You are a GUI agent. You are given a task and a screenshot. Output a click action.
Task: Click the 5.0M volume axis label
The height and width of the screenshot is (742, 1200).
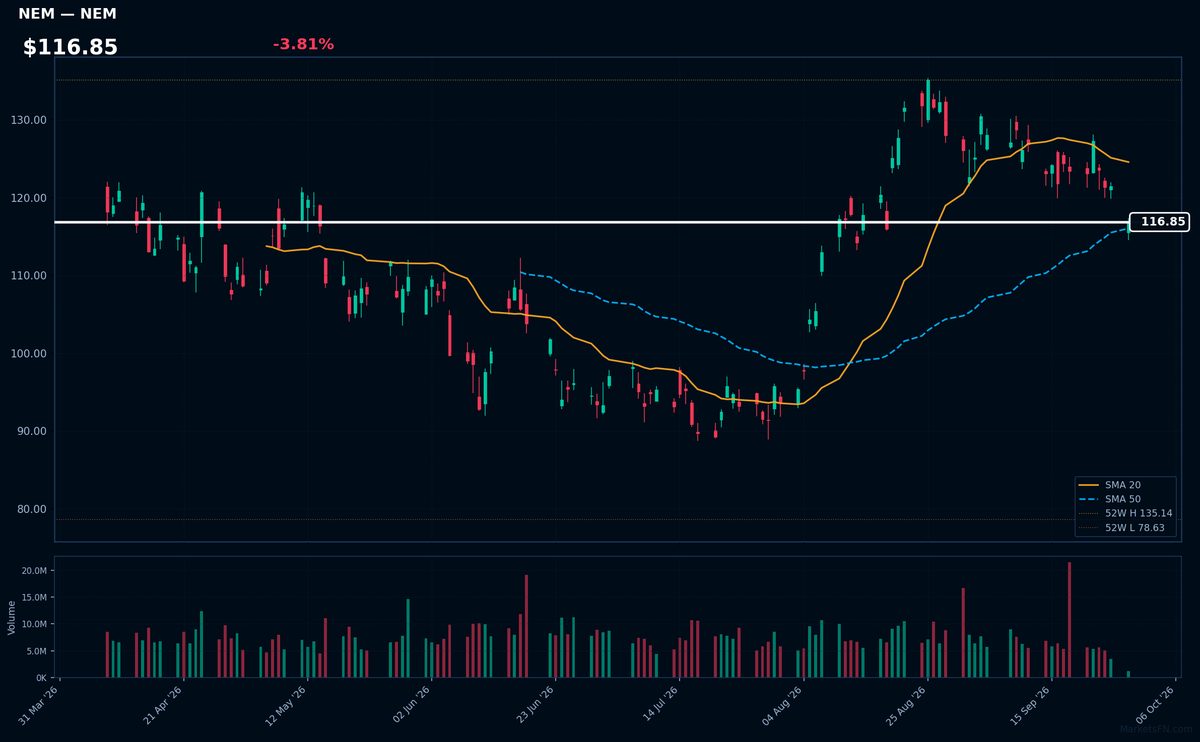pyautogui.click(x=35, y=651)
